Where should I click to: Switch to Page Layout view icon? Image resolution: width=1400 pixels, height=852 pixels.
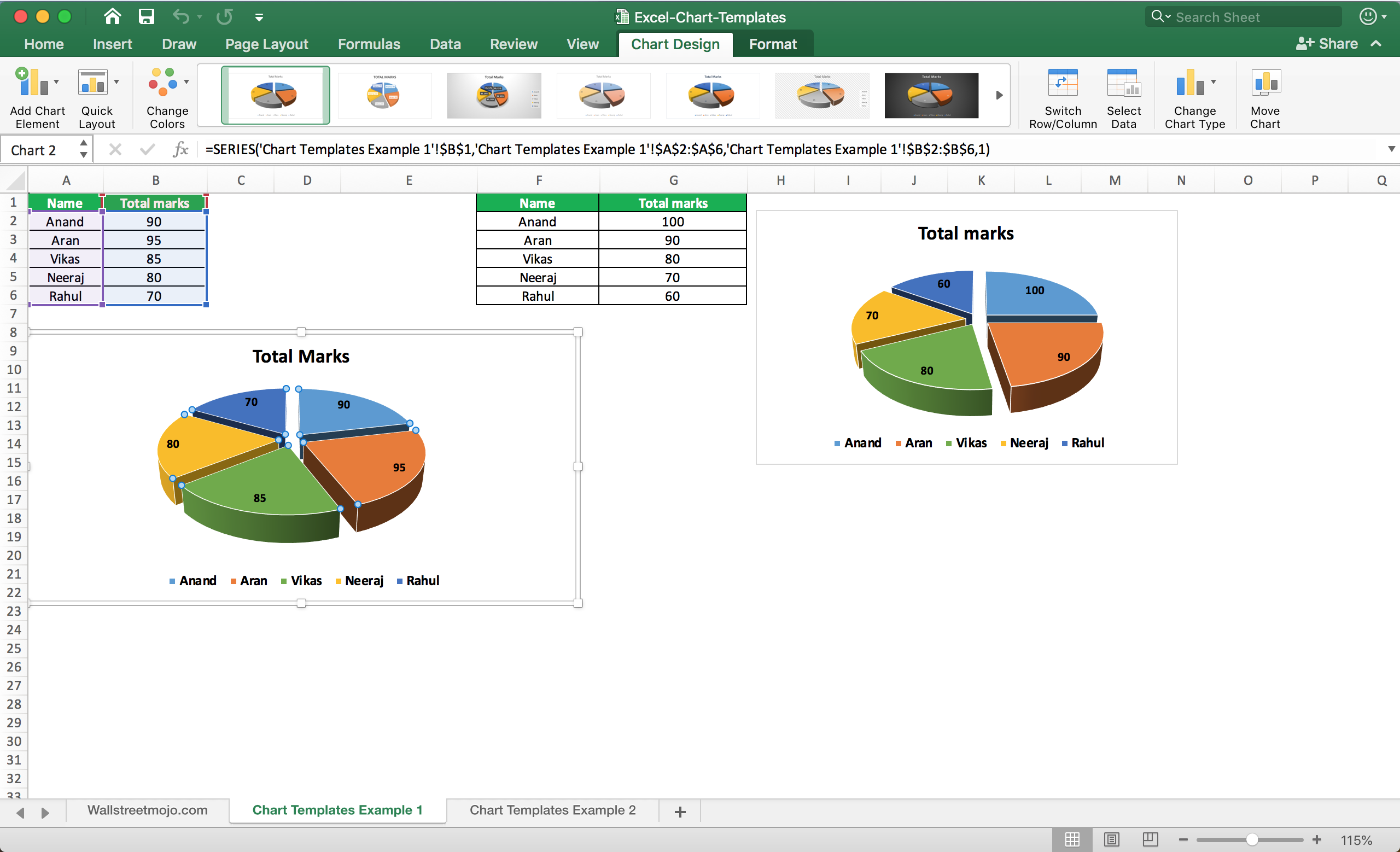coord(1111,839)
